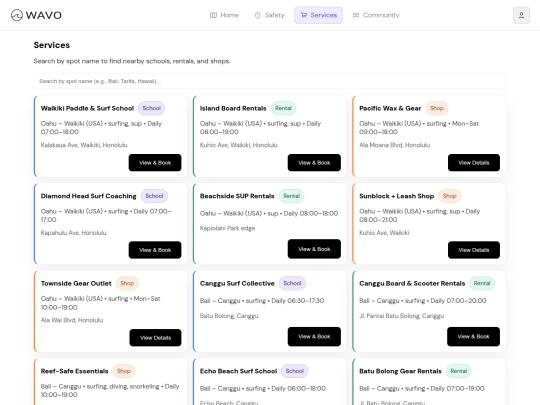
Task: View & Book Island Board Rentals
Action: tap(314, 163)
